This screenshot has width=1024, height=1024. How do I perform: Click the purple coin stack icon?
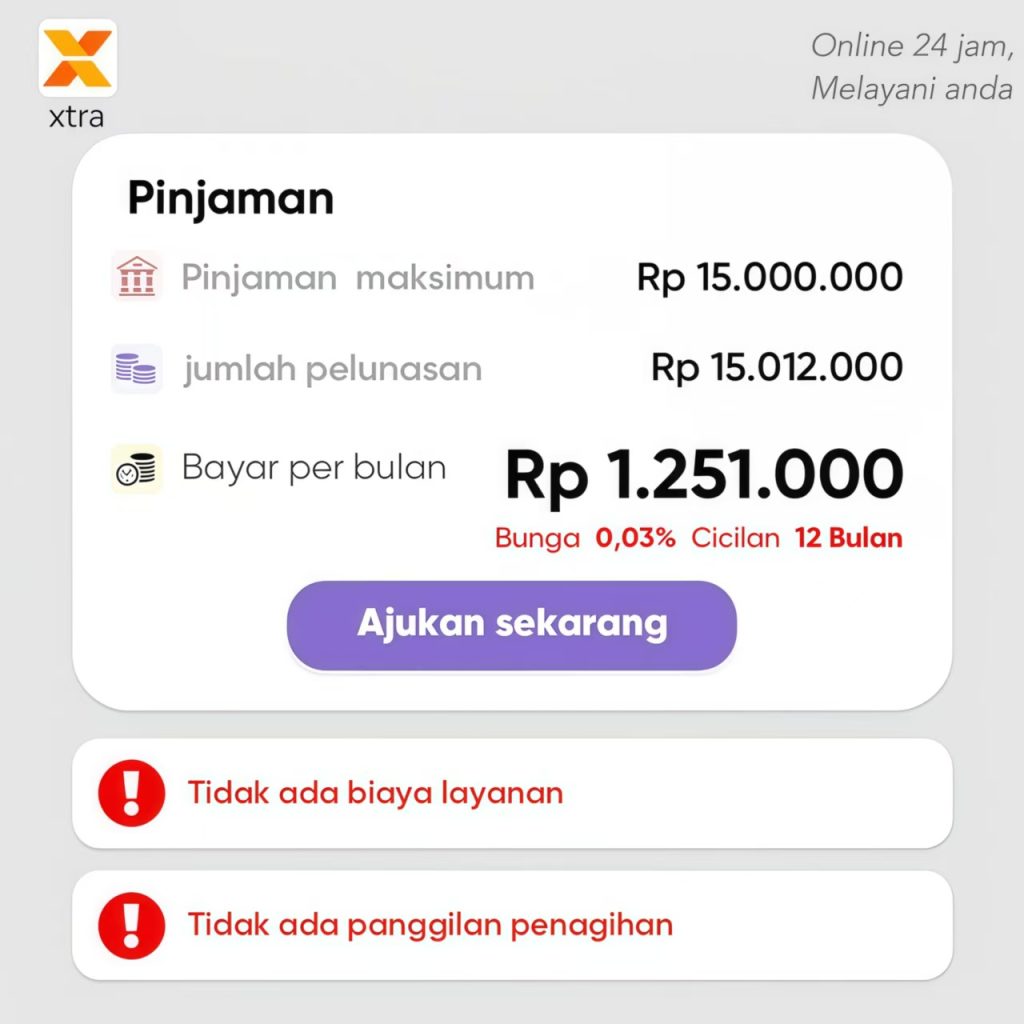point(136,369)
